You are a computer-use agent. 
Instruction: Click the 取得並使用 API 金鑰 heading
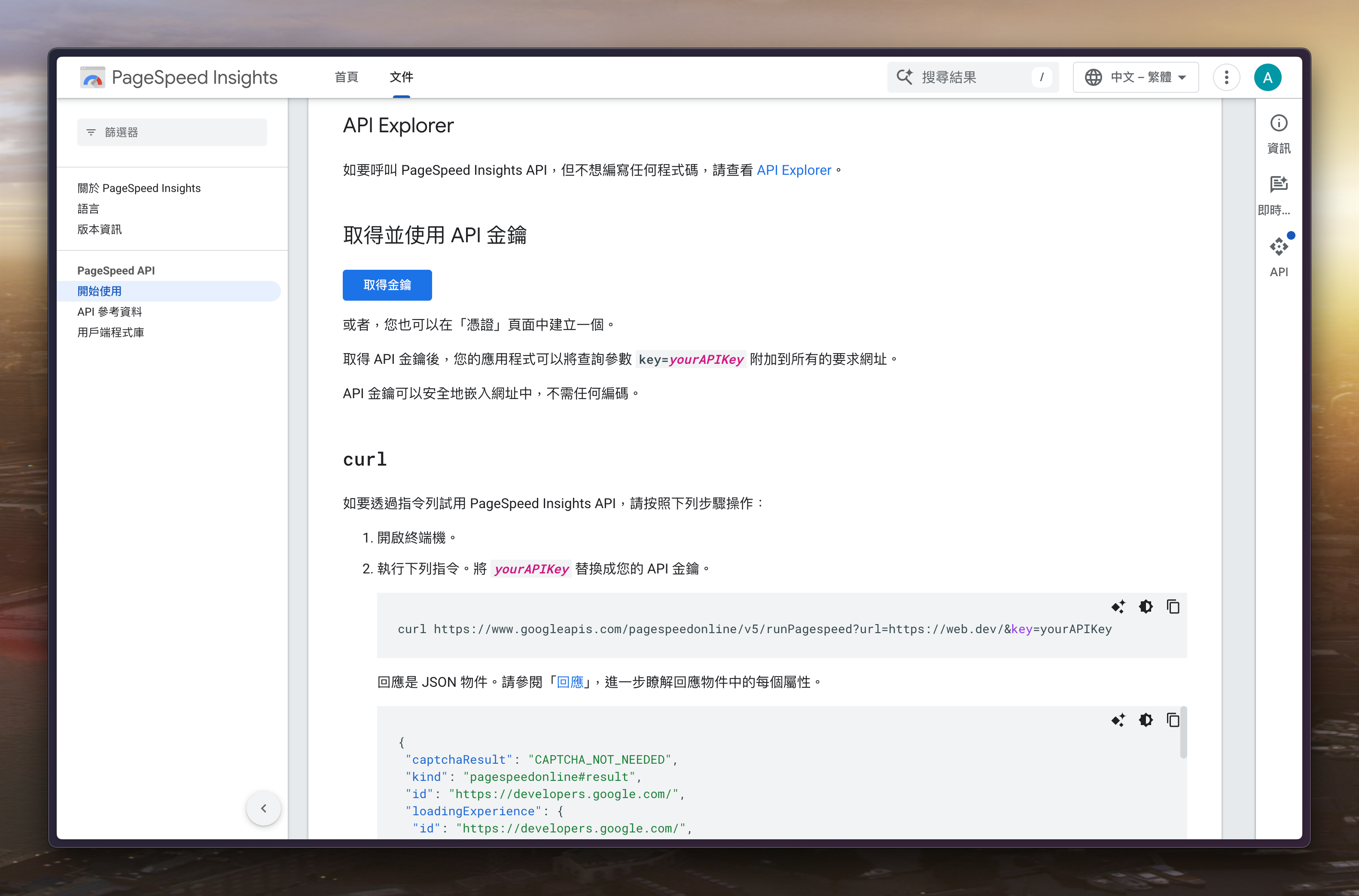(x=434, y=235)
